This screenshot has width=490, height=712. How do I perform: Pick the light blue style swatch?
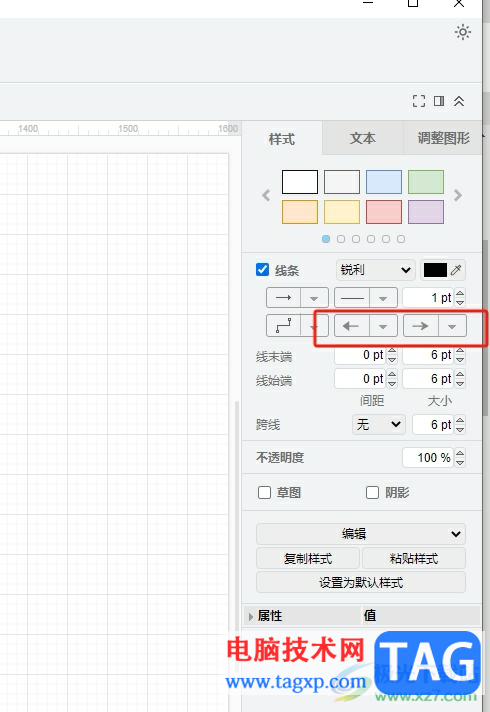pyautogui.click(x=384, y=182)
